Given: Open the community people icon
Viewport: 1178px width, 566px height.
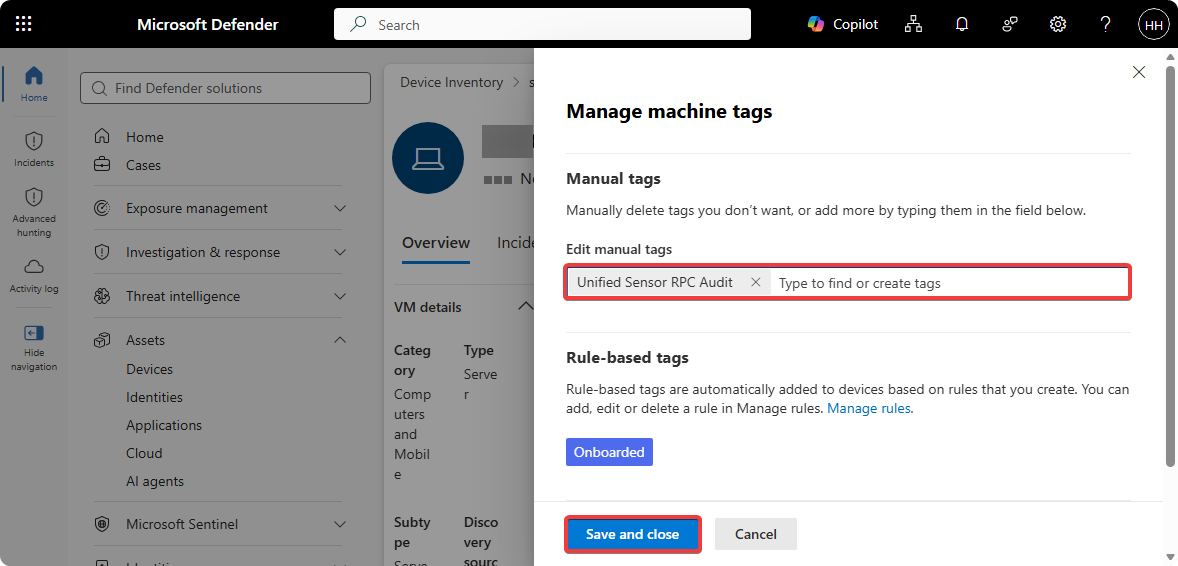Looking at the screenshot, I should tap(1009, 24).
